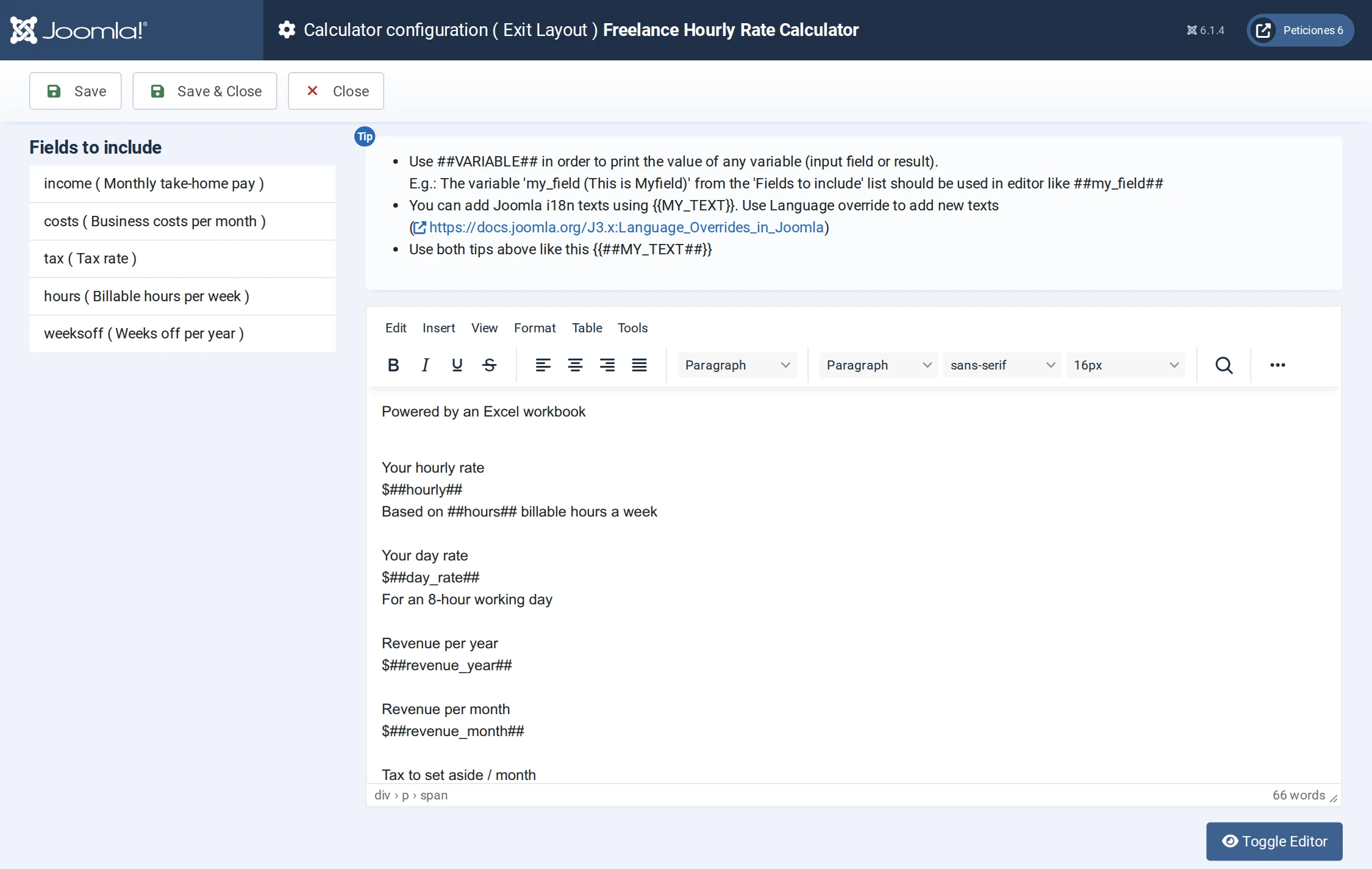
Task: Click the Joomla logo
Action: [79, 30]
